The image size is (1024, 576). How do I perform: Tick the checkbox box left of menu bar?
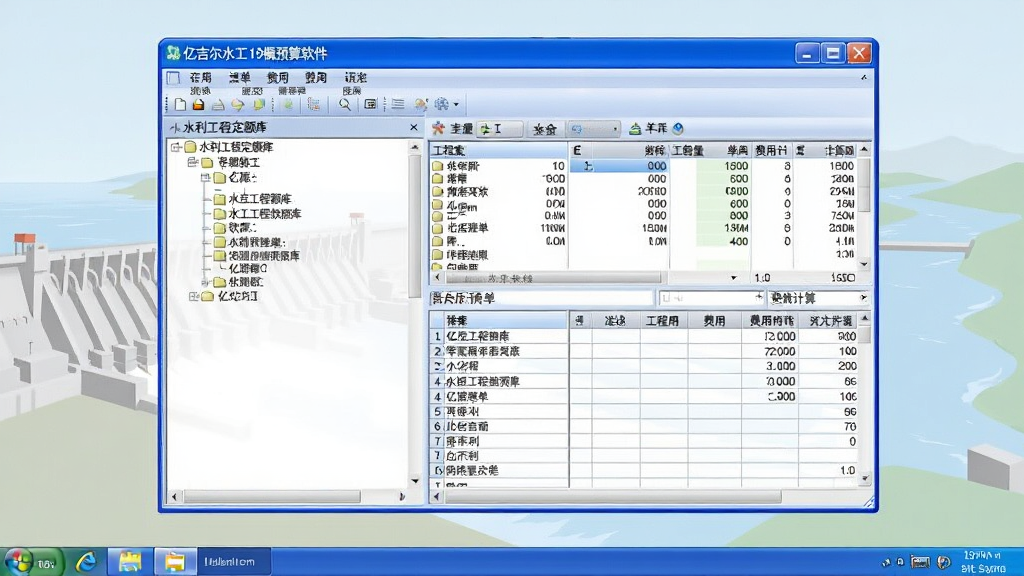[x=173, y=78]
